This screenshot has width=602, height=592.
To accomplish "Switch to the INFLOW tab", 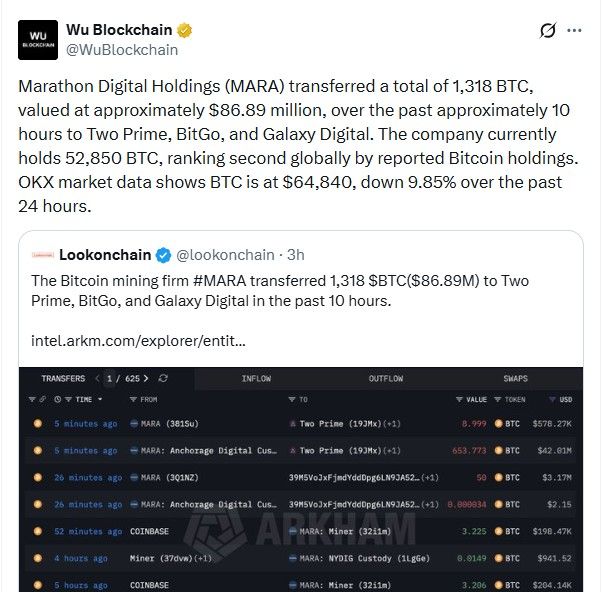I will tap(256, 379).
